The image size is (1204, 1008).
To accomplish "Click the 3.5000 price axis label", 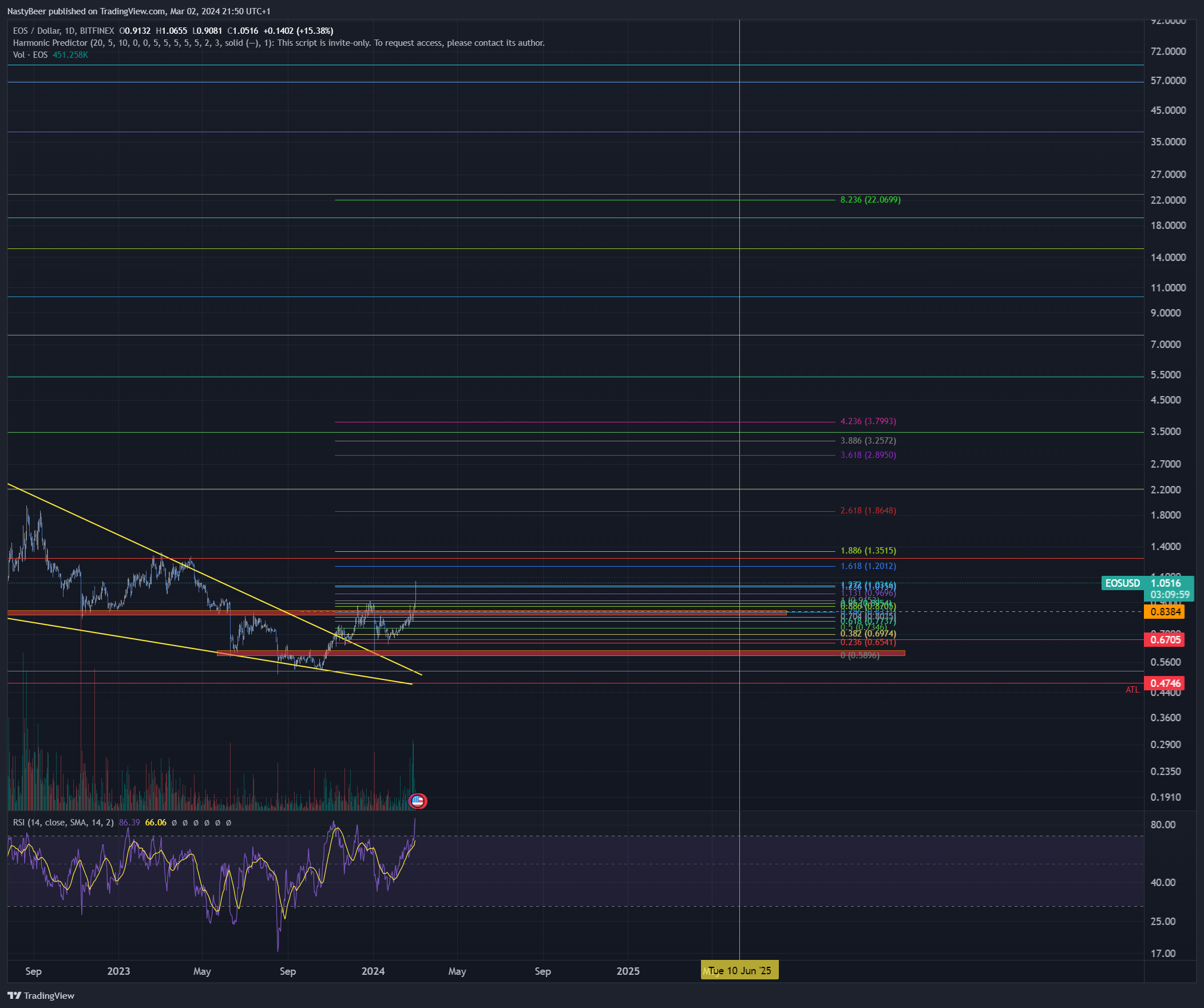I will coord(1166,431).
